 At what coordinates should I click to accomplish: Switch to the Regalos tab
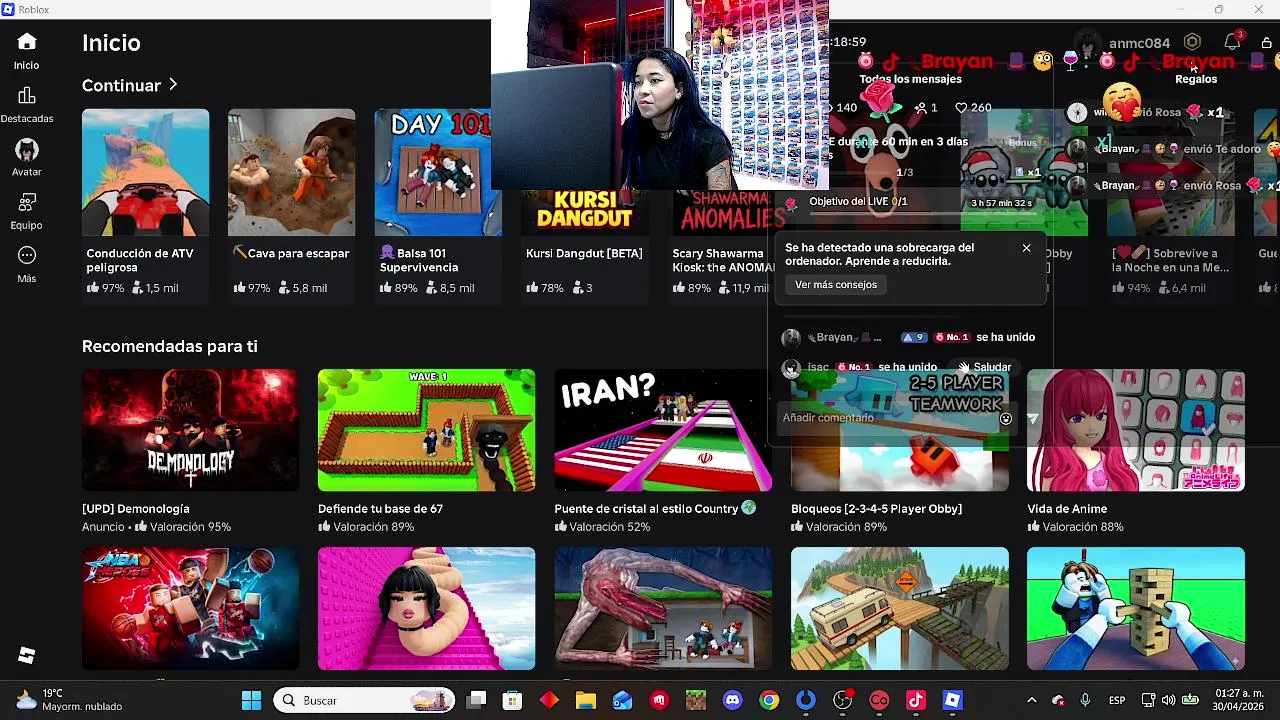pos(1196,79)
